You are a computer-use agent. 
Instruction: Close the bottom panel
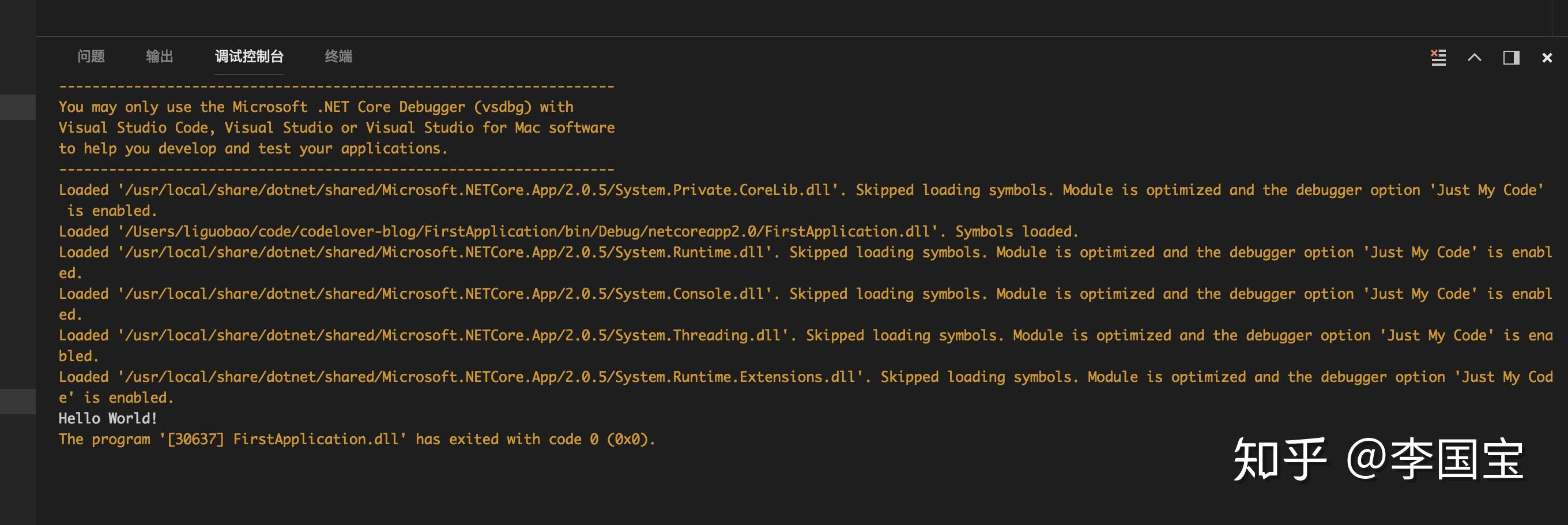(1547, 57)
